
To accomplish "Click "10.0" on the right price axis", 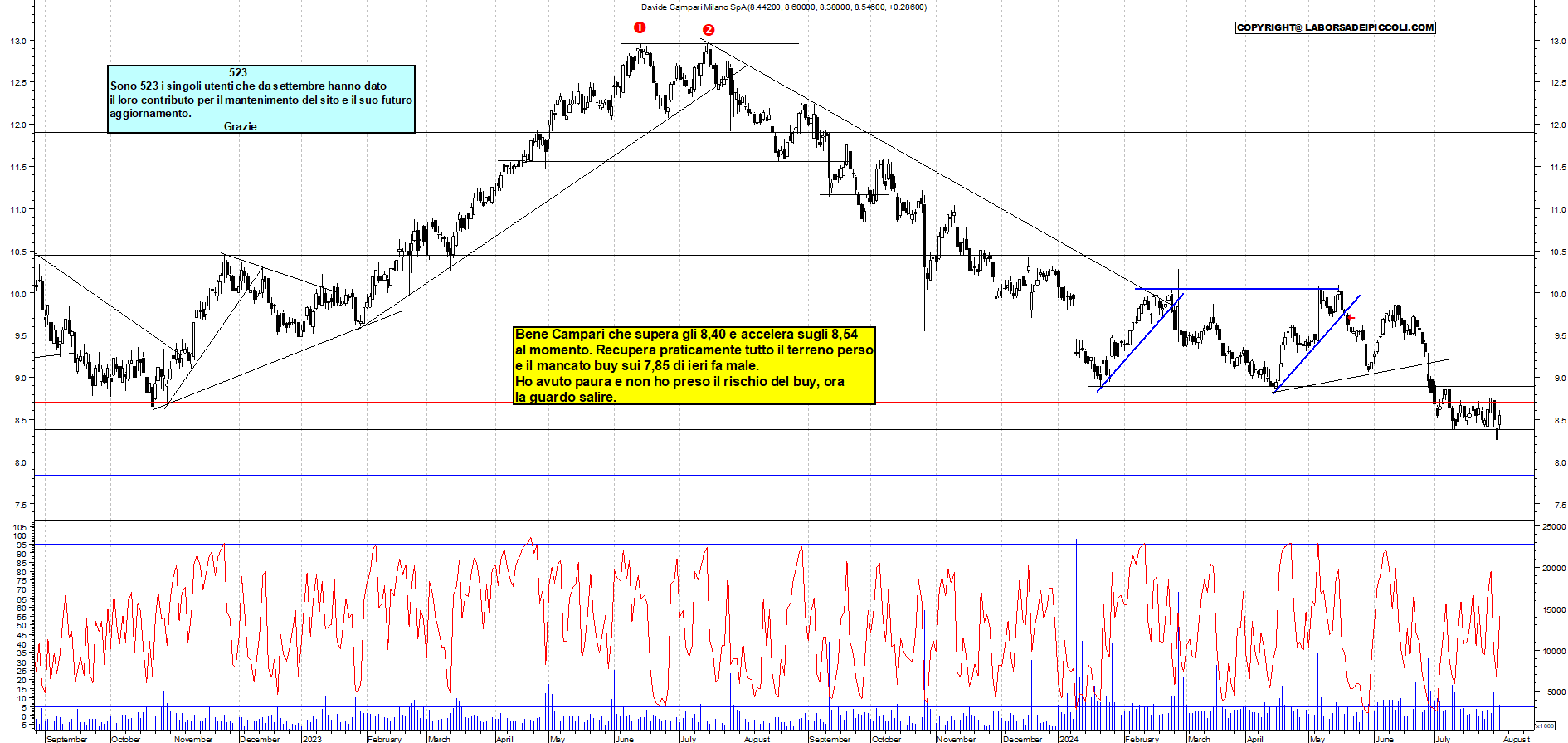I will click(x=1557, y=294).
